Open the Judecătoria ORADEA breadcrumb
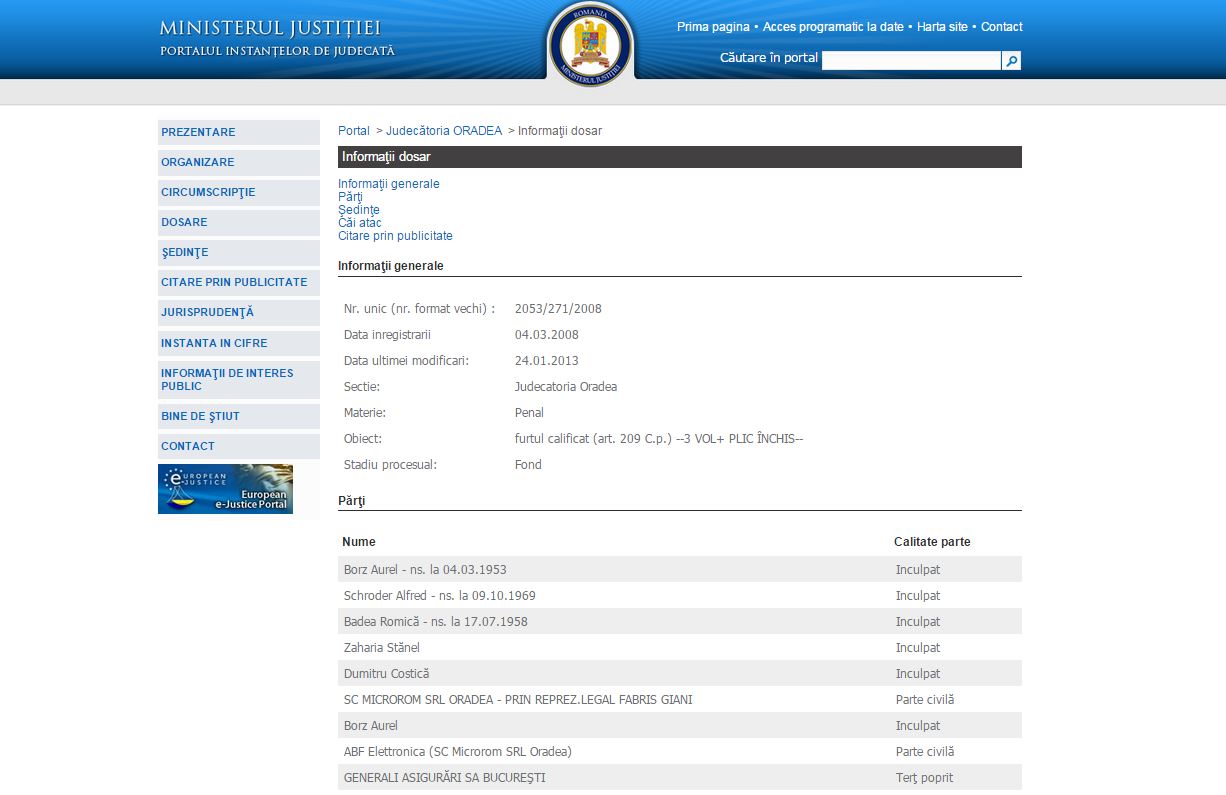This screenshot has width=1226, height=795. [x=444, y=131]
